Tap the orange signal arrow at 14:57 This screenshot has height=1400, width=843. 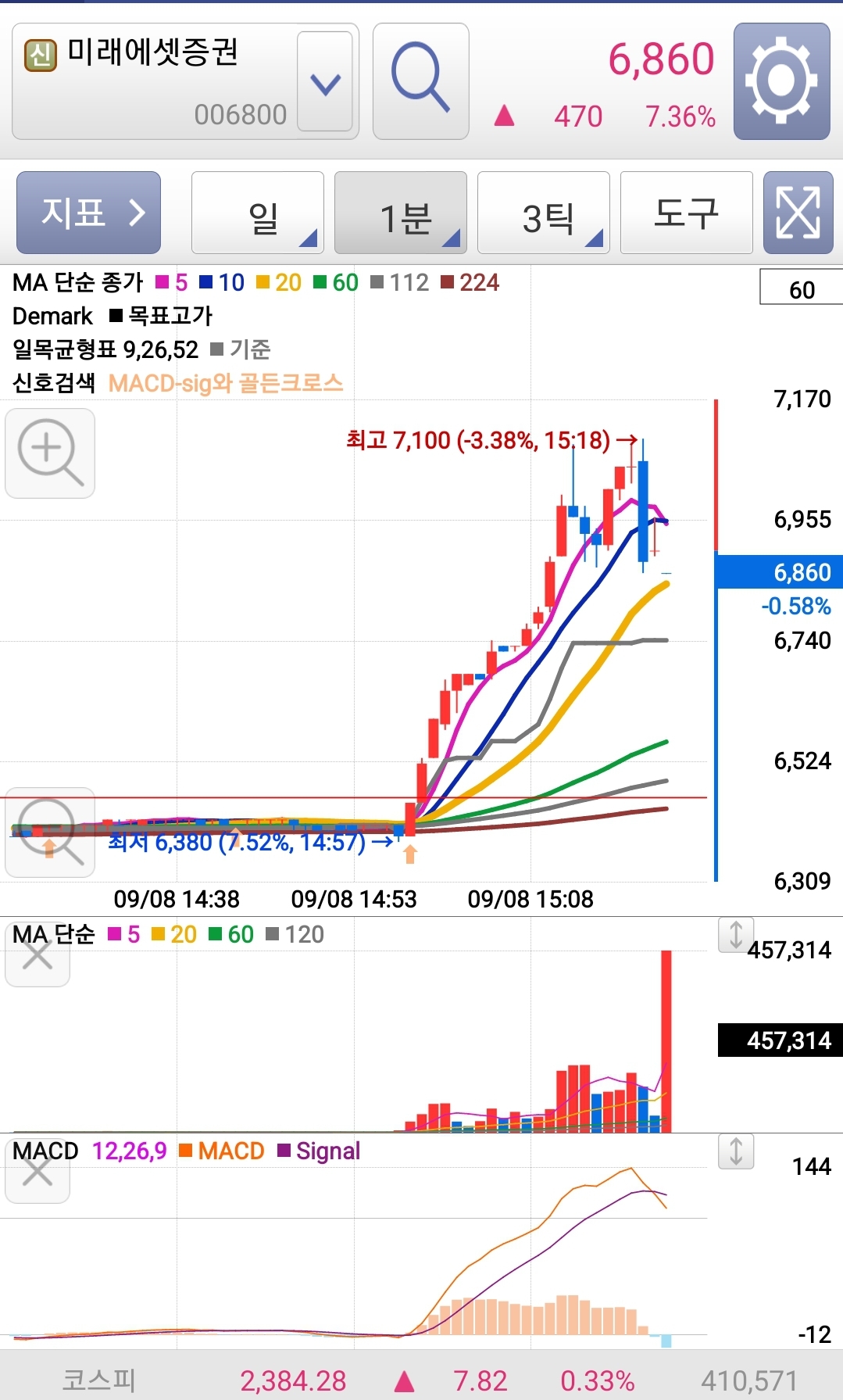tap(410, 854)
